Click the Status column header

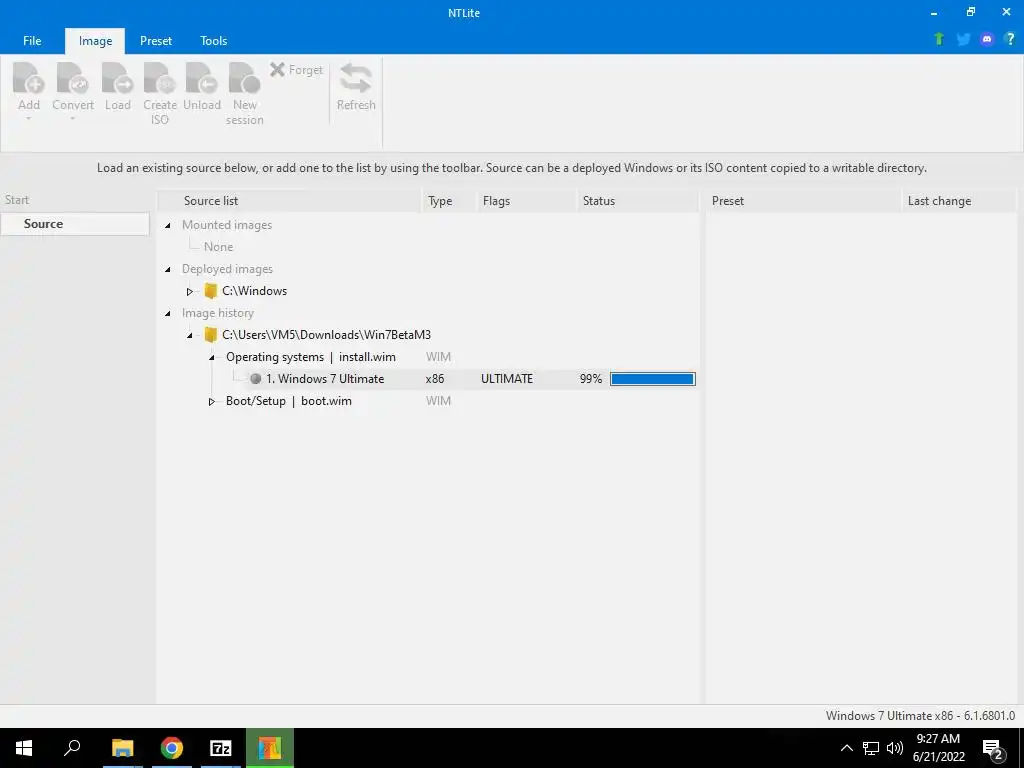pyautogui.click(x=637, y=200)
